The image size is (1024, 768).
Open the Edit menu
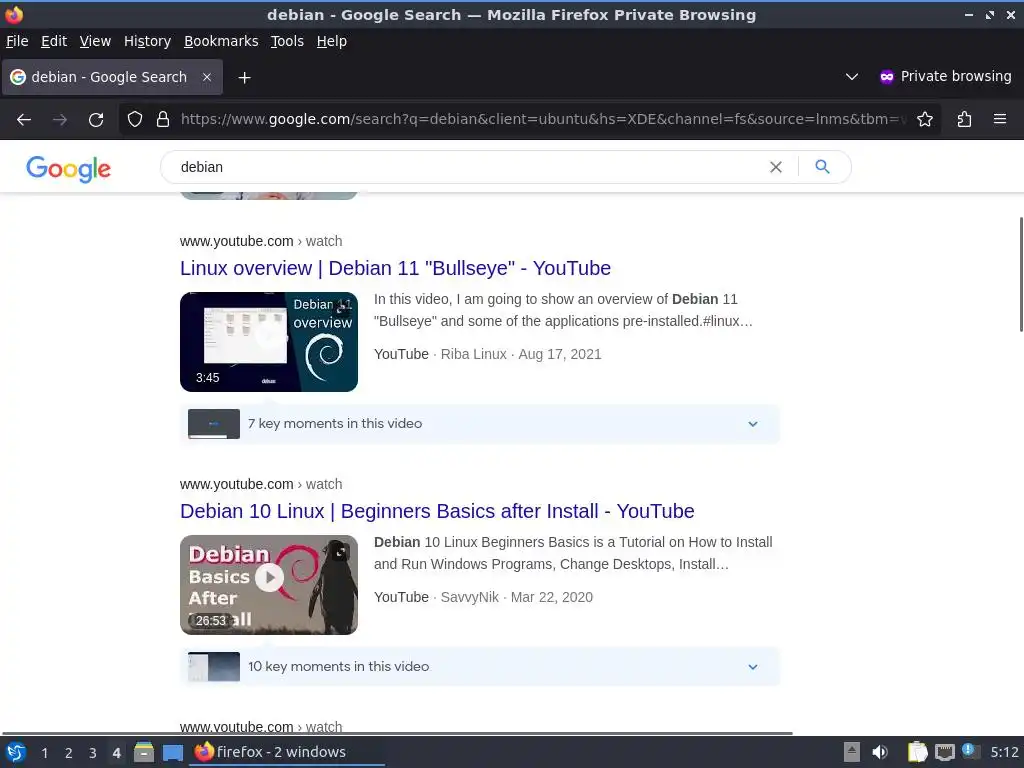point(54,41)
